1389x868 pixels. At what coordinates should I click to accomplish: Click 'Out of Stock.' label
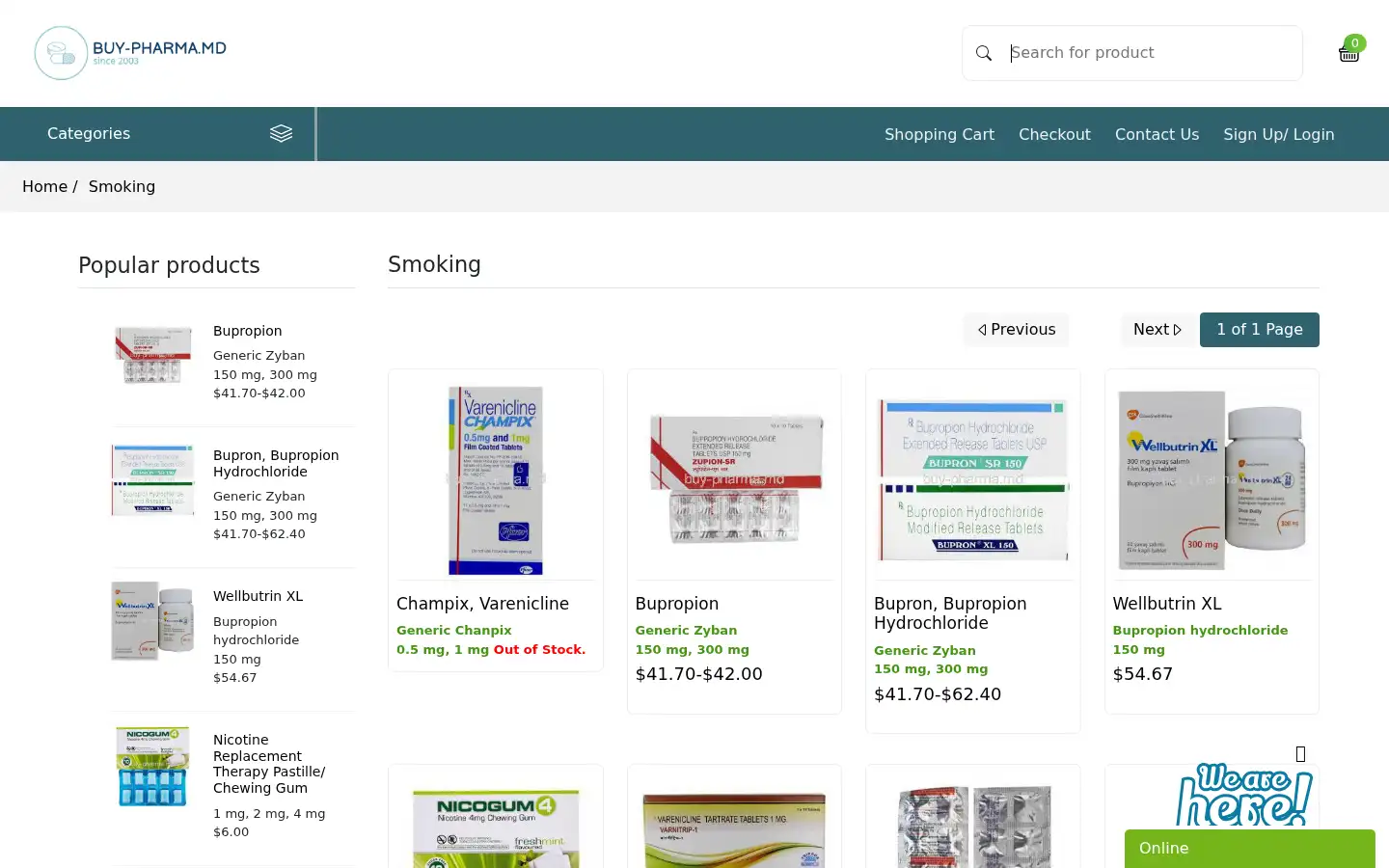pyautogui.click(x=539, y=650)
